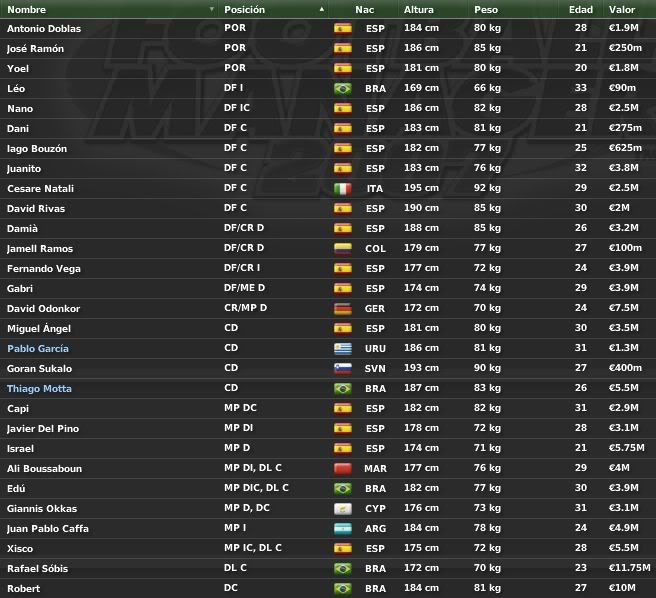Click Brazil flag in Robert row

click(343, 588)
